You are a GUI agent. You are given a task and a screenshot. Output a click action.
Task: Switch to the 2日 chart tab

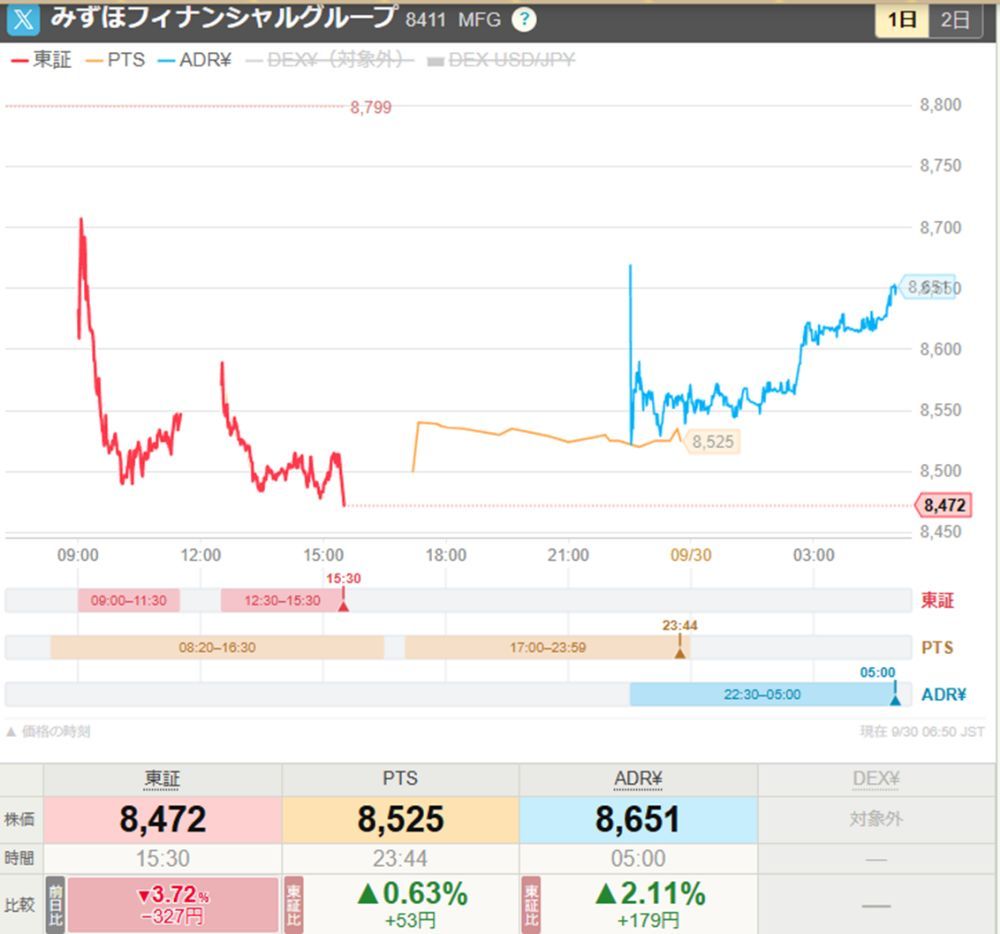[x=955, y=20]
